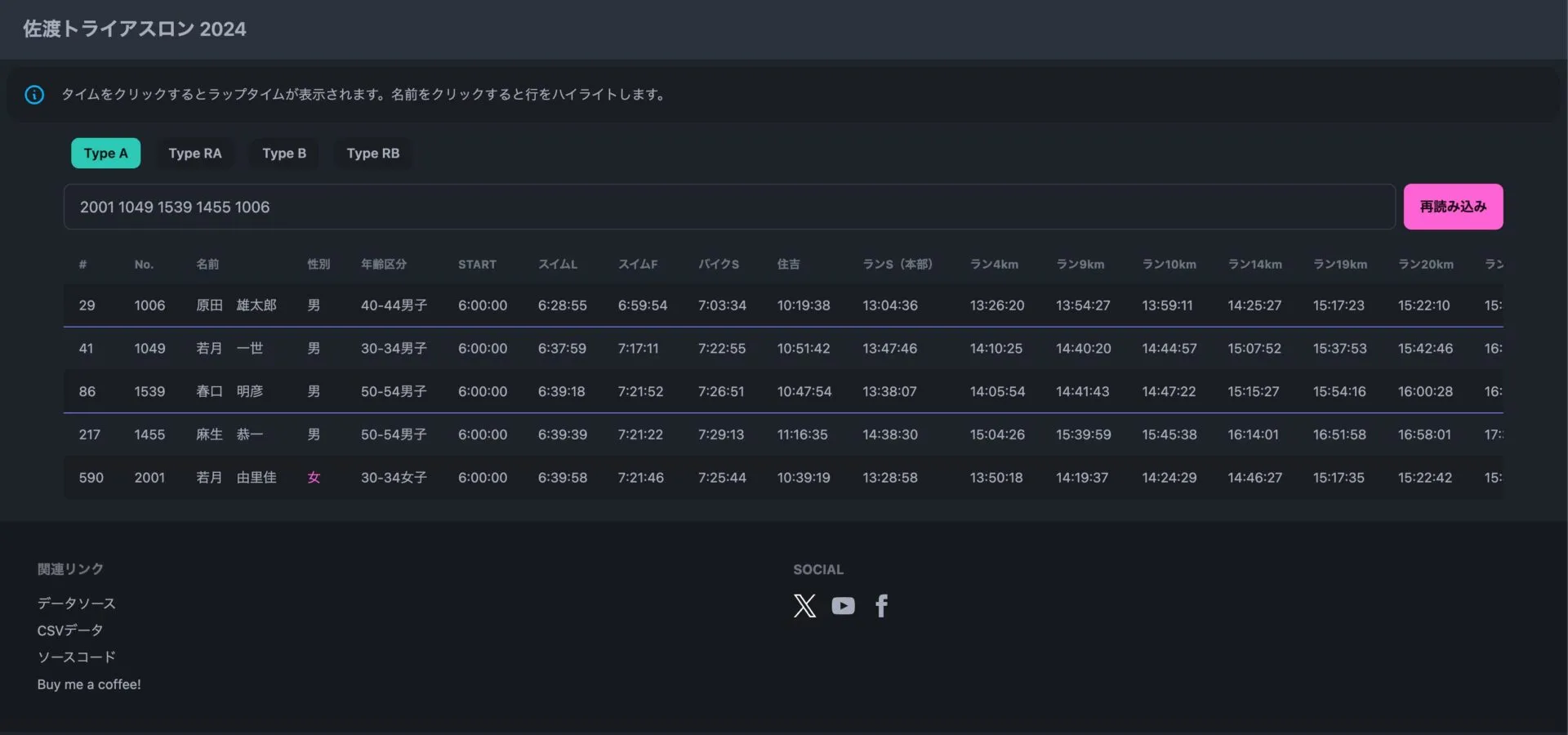Highlight row by clicking name 原田 雄太郎
1568x735 pixels.
pos(236,305)
